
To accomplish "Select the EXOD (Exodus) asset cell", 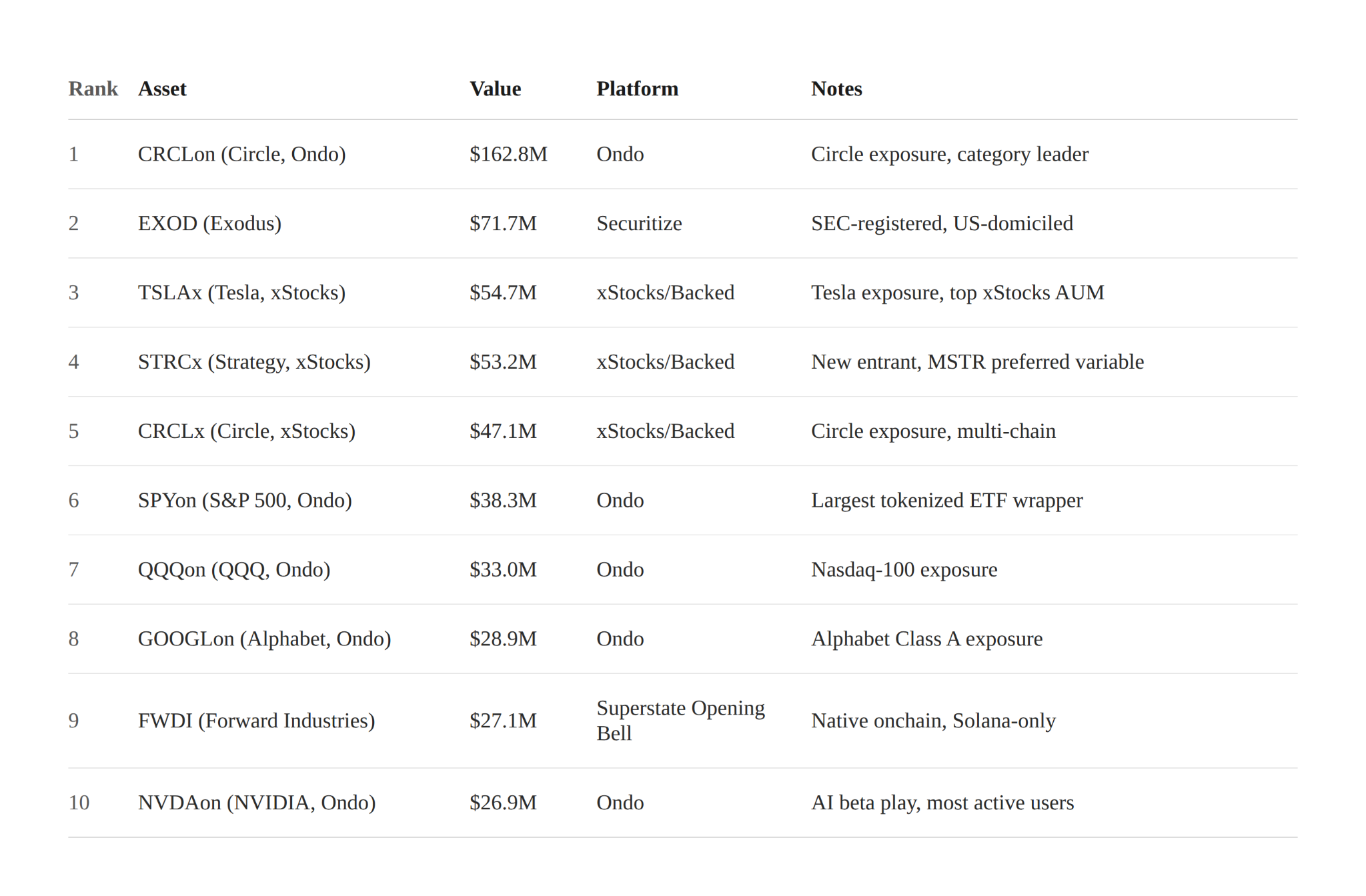I will pyautogui.click(x=209, y=223).
